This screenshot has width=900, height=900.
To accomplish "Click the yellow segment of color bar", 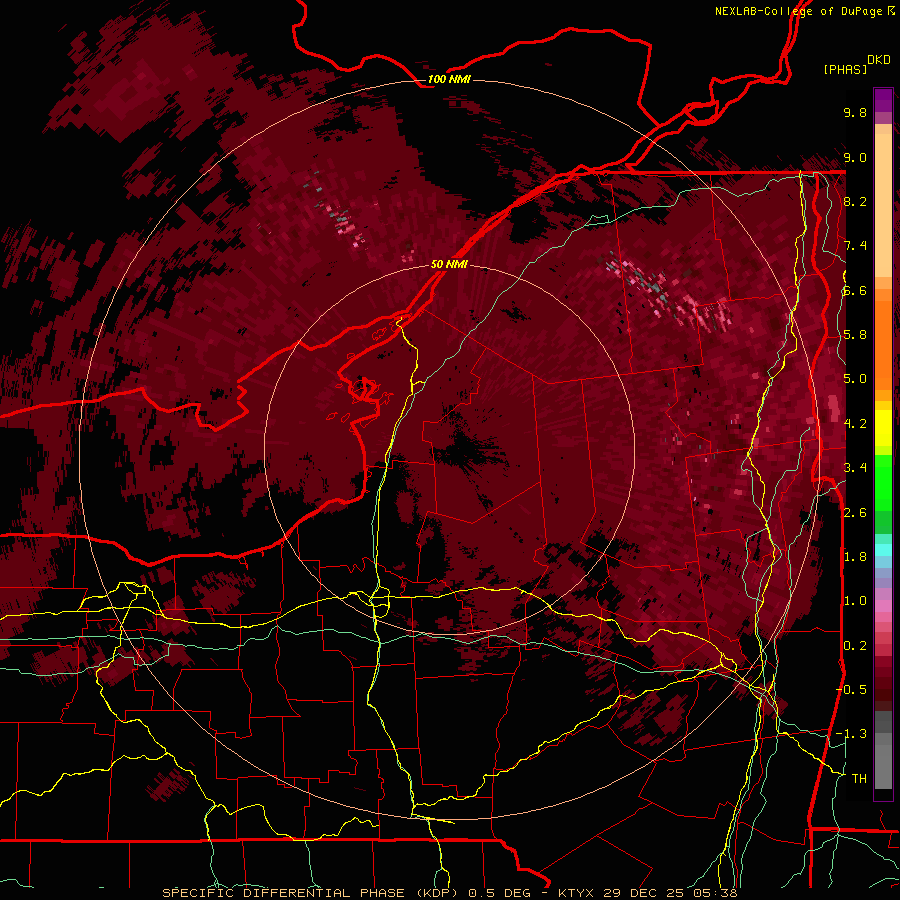I will tap(883, 428).
